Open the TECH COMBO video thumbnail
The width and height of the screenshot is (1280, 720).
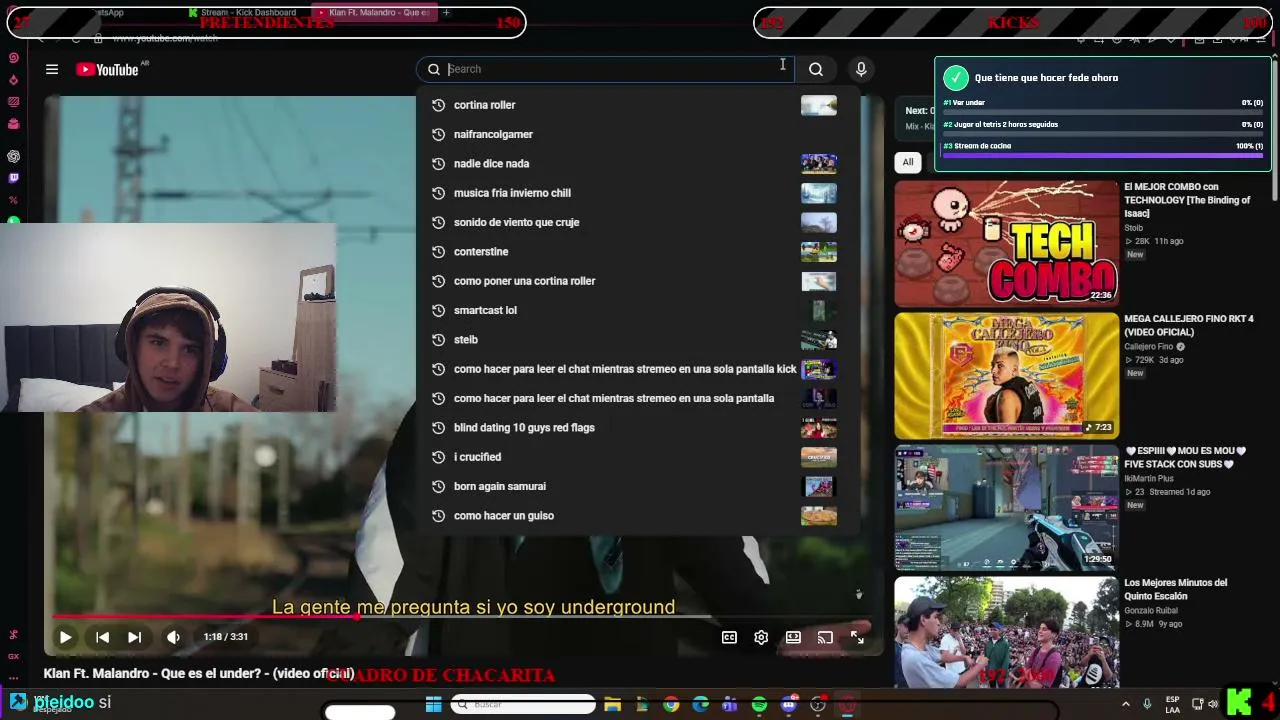[x=1006, y=243]
